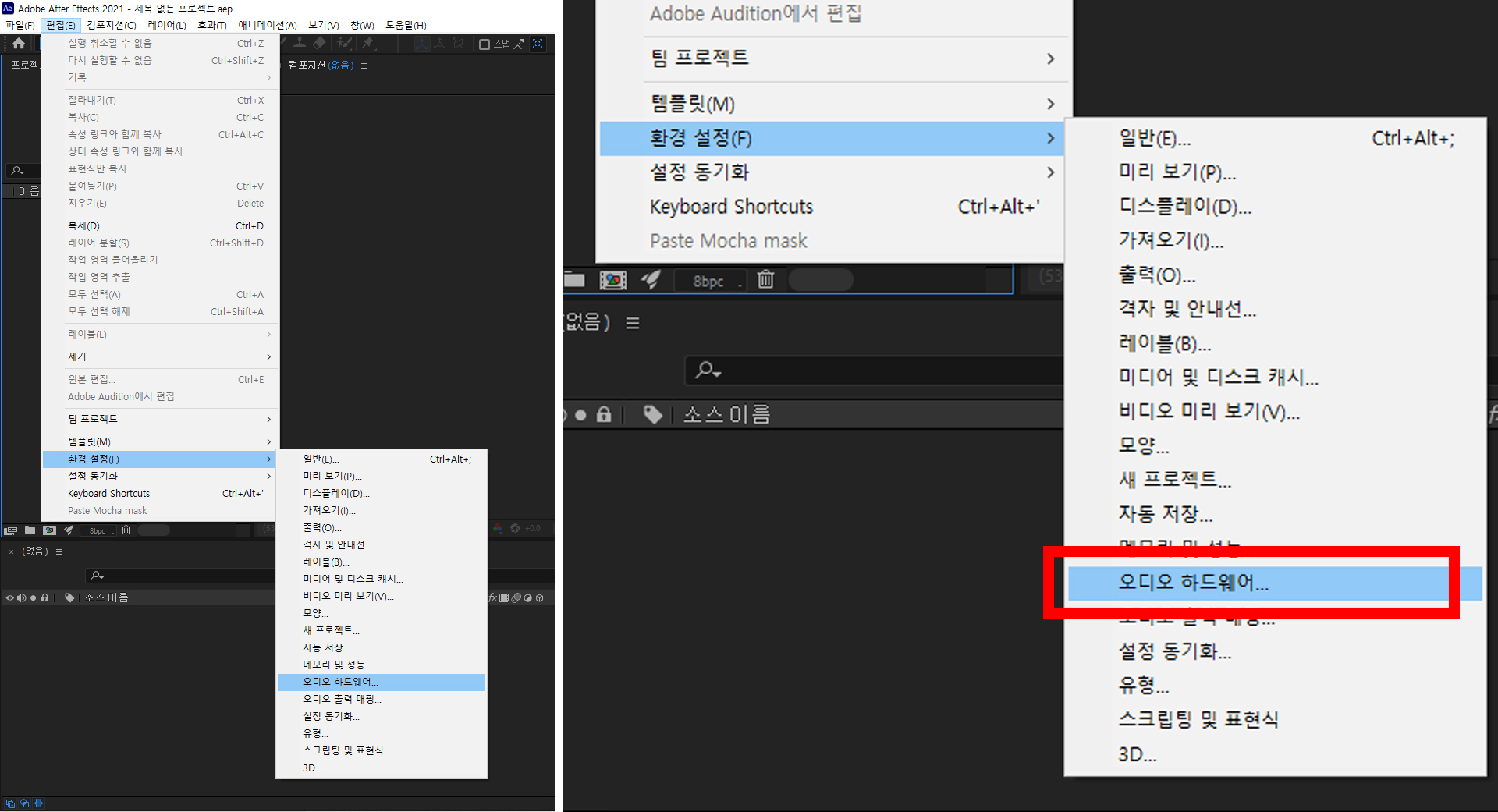Click first status icon at bottom-left corner
The height and width of the screenshot is (812, 1498).
(10, 803)
